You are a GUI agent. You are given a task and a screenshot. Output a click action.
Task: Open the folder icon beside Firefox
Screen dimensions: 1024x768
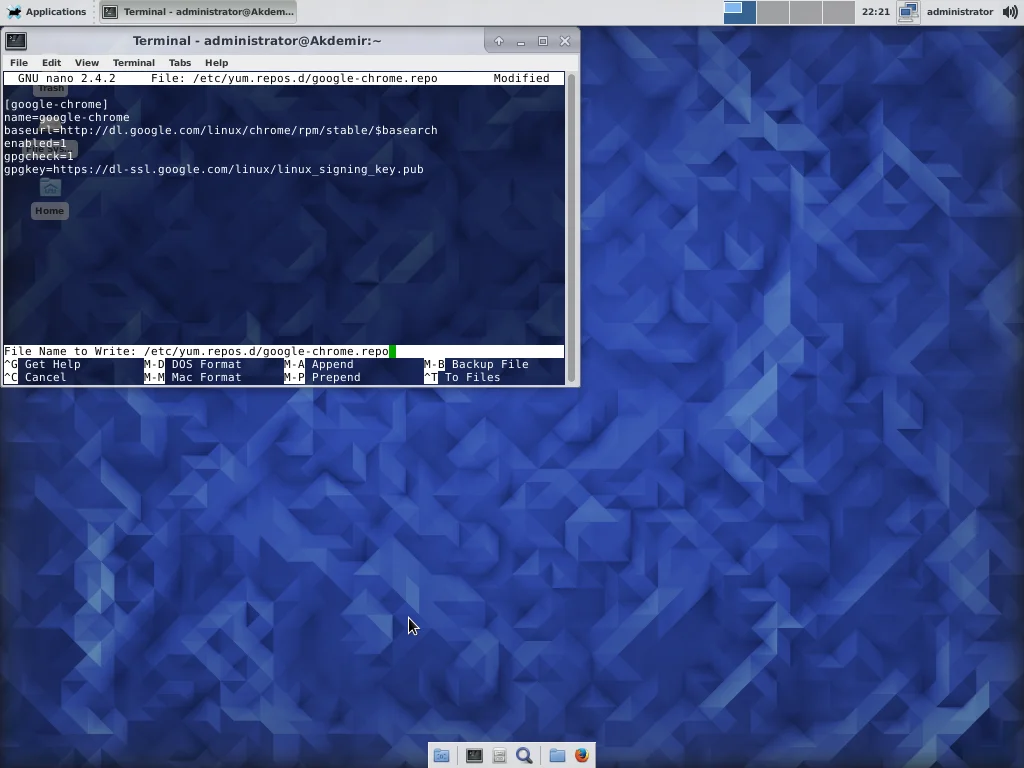[557, 756]
